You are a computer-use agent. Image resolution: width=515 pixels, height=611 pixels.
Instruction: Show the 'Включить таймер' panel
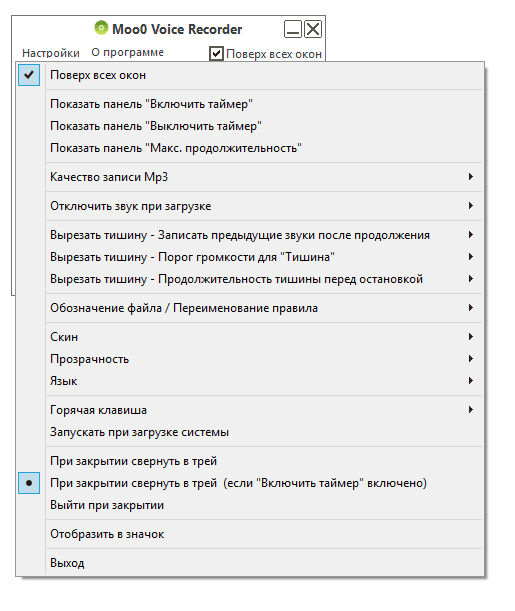click(x=250, y=104)
